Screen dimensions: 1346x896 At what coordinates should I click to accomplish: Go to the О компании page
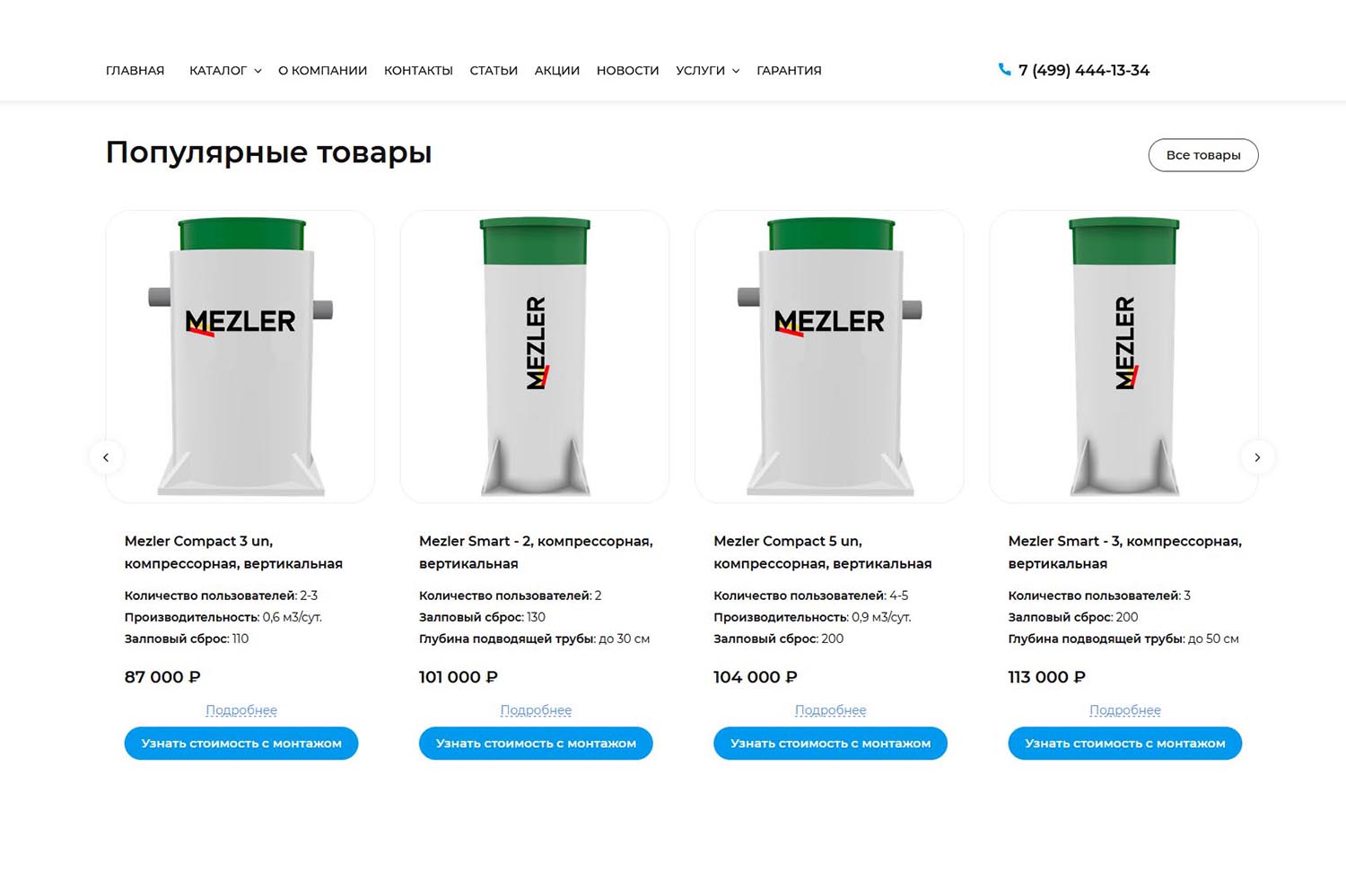click(322, 71)
